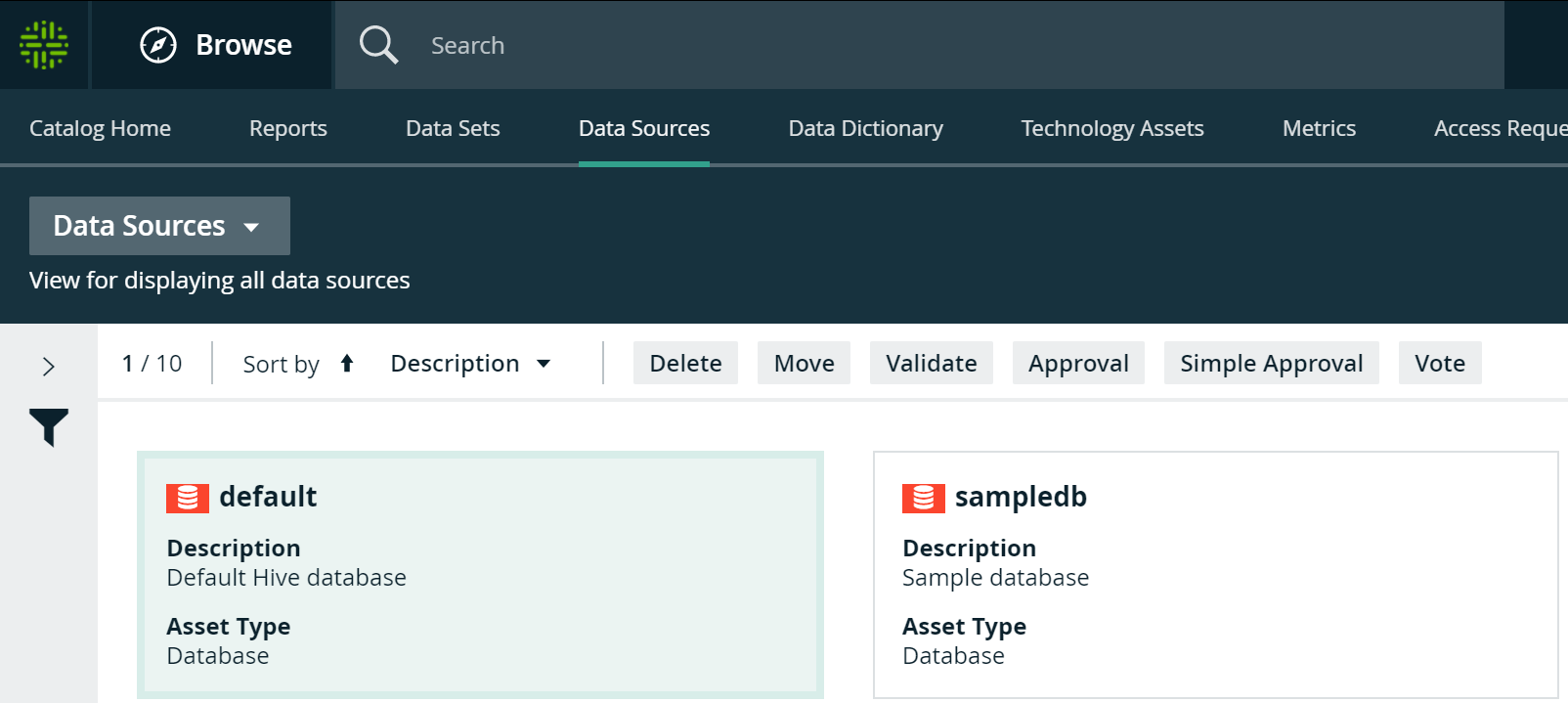Image resolution: width=1568 pixels, height=703 pixels.
Task: Open the filter funnel icon
Action: [x=49, y=427]
